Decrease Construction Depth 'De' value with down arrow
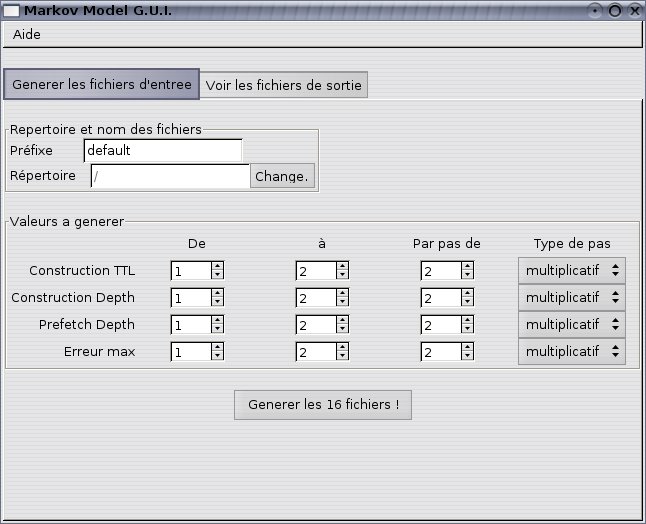 217,302
